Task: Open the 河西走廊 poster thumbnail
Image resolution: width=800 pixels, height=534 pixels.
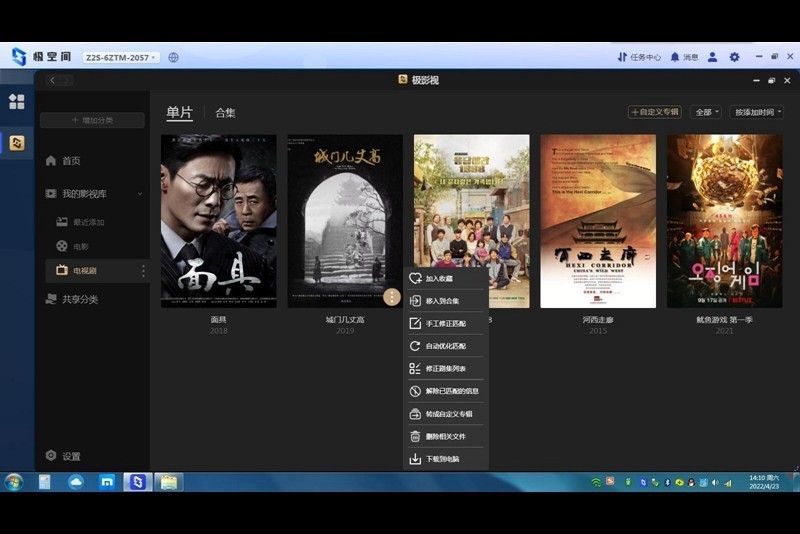Action: (598, 221)
